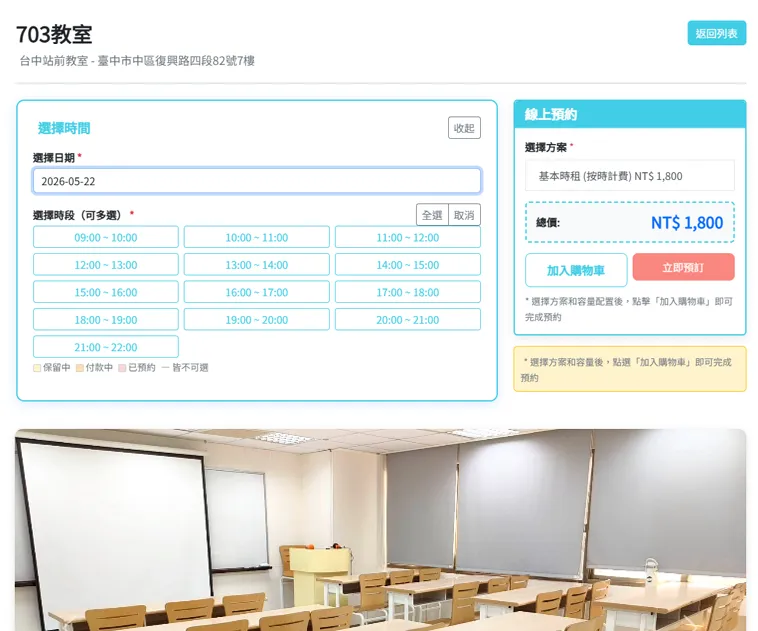Click the 返回列表 button
The image size is (758, 631).
click(716, 33)
